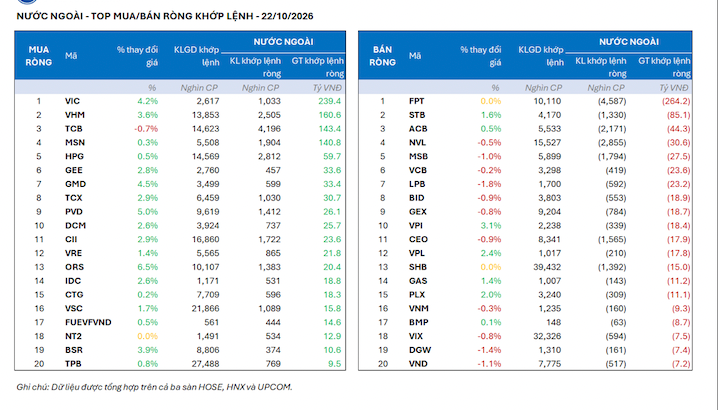The width and height of the screenshot is (718, 410).
Task: Select VHM net value 160.6
Action: [x=330, y=115]
